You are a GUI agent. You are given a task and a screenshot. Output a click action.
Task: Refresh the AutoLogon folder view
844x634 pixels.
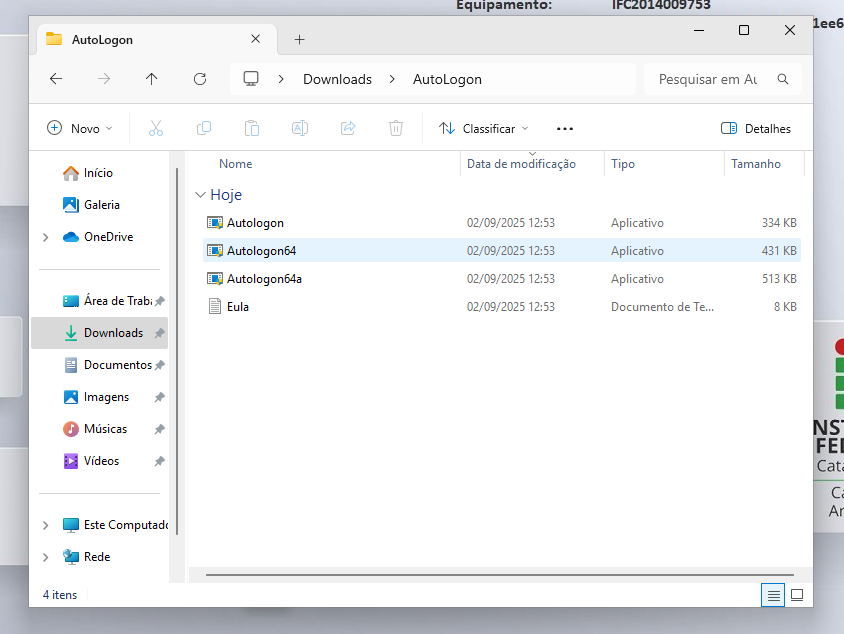200,79
